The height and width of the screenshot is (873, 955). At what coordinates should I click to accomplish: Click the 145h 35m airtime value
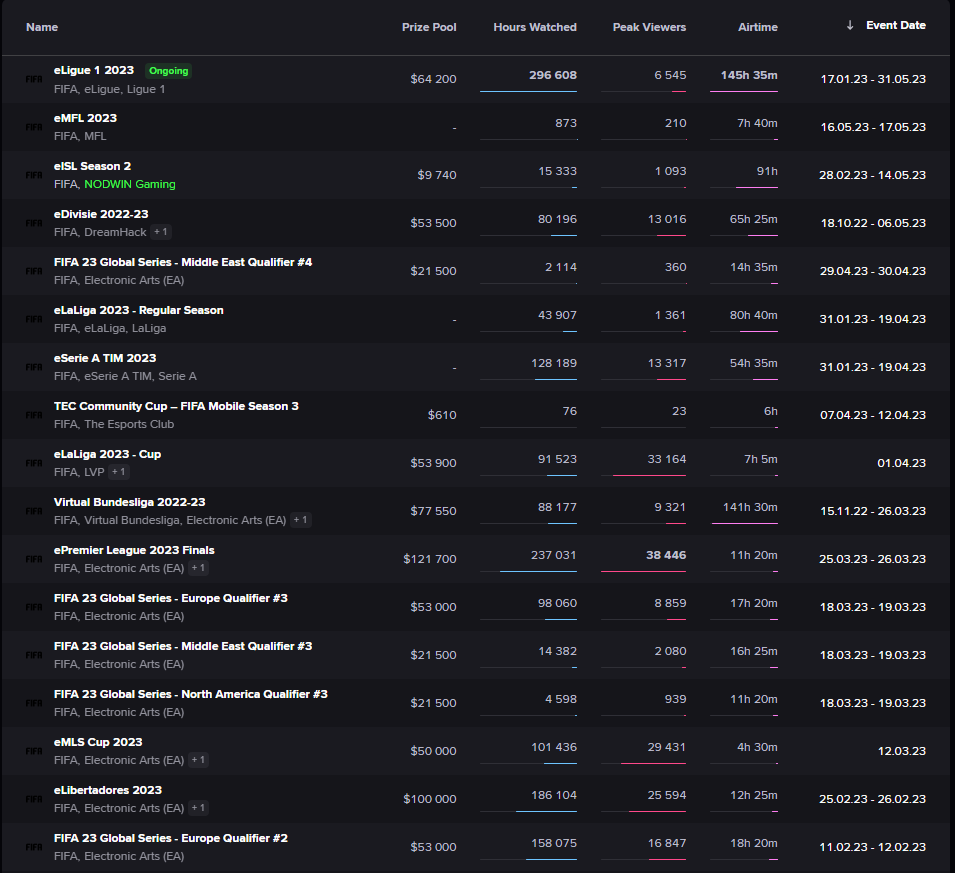tap(749, 75)
